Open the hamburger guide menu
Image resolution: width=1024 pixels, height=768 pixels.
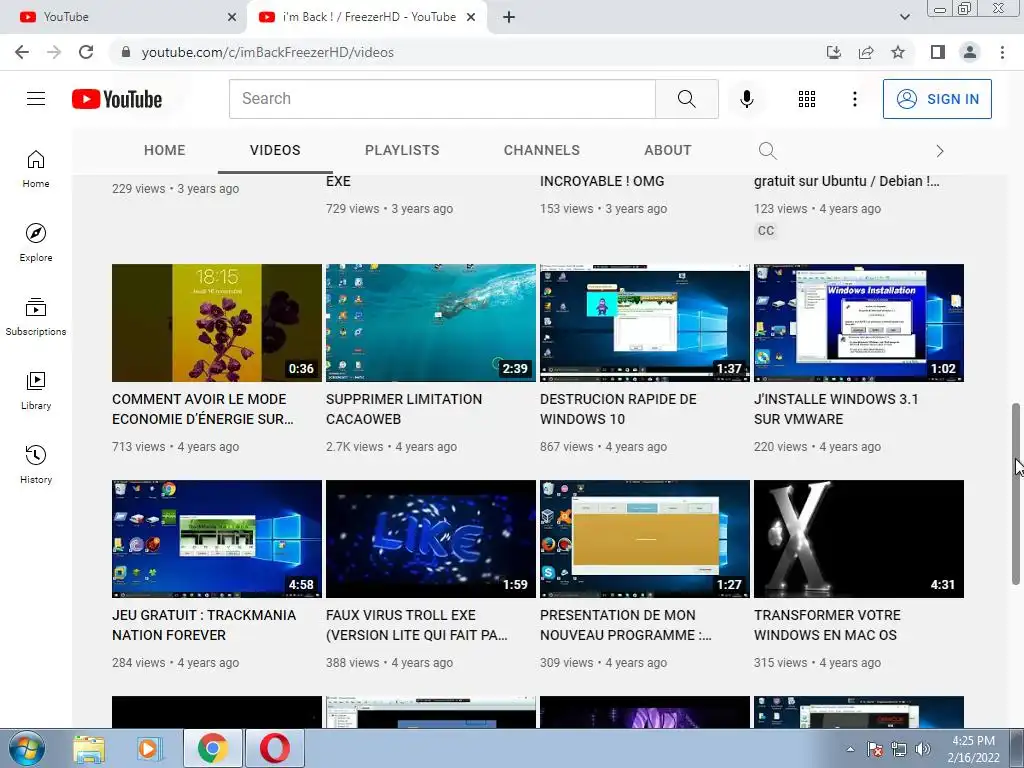tap(36, 99)
